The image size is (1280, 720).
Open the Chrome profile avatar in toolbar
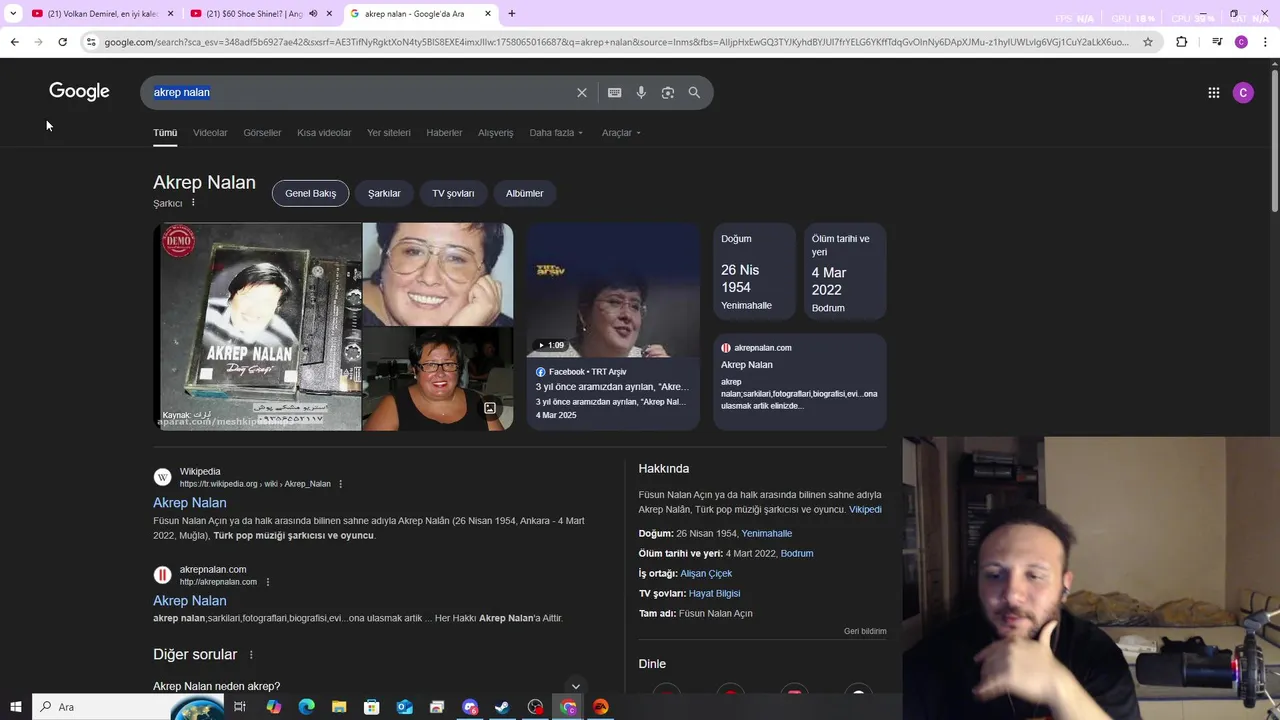tap(1241, 42)
